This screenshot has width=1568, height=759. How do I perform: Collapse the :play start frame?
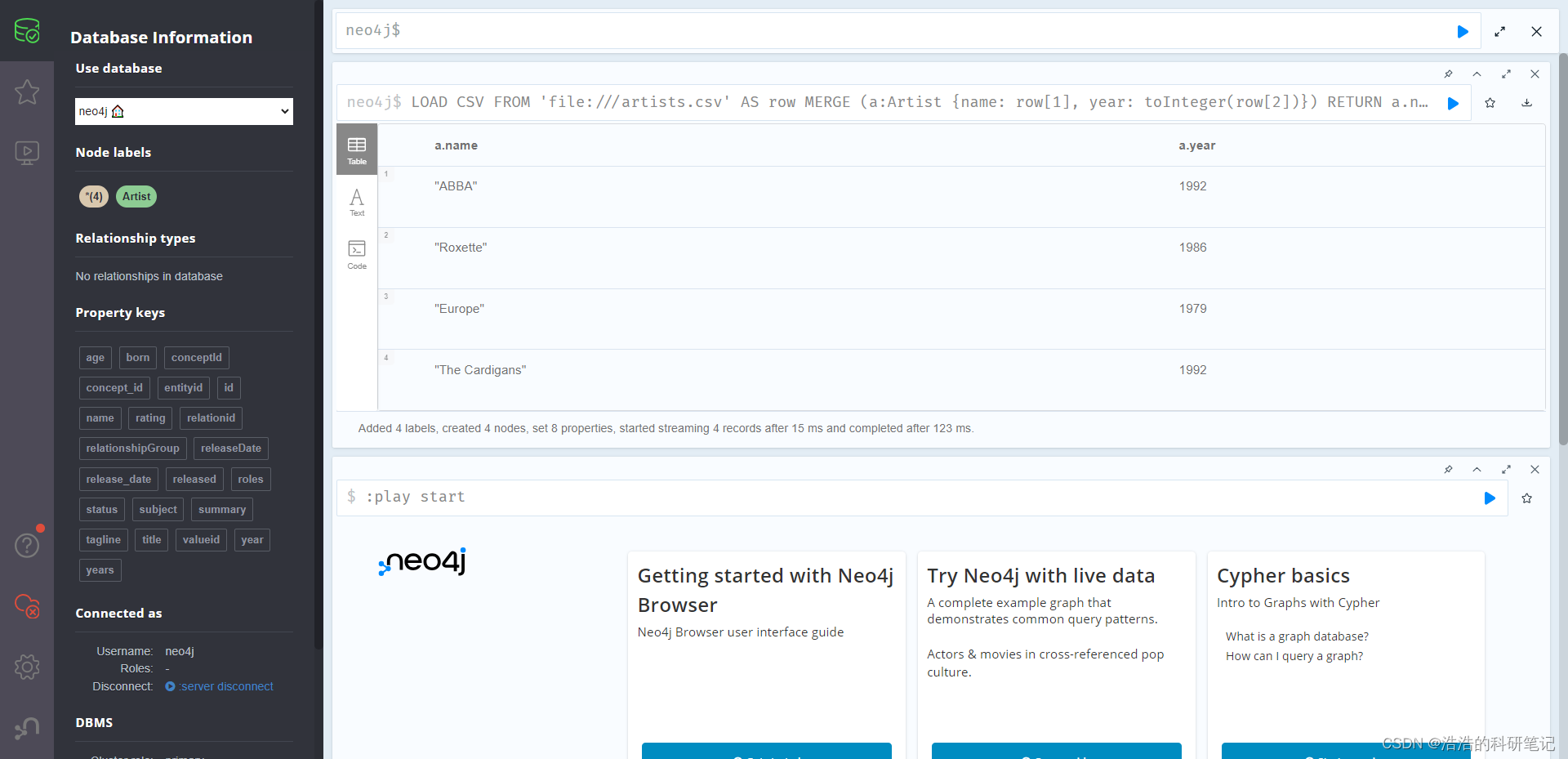(1477, 470)
